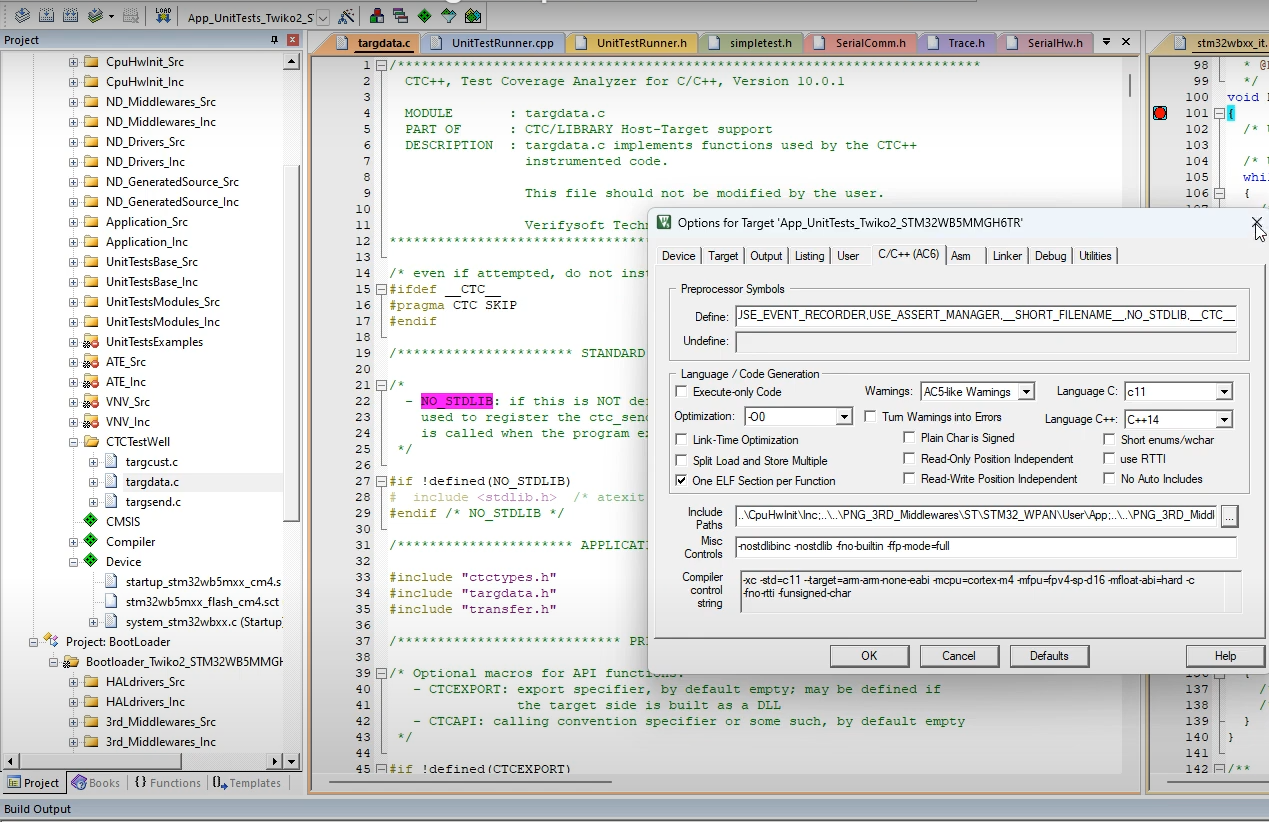
Task: Pin the Project panel with pushpin icon
Action: tap(274, 40)
